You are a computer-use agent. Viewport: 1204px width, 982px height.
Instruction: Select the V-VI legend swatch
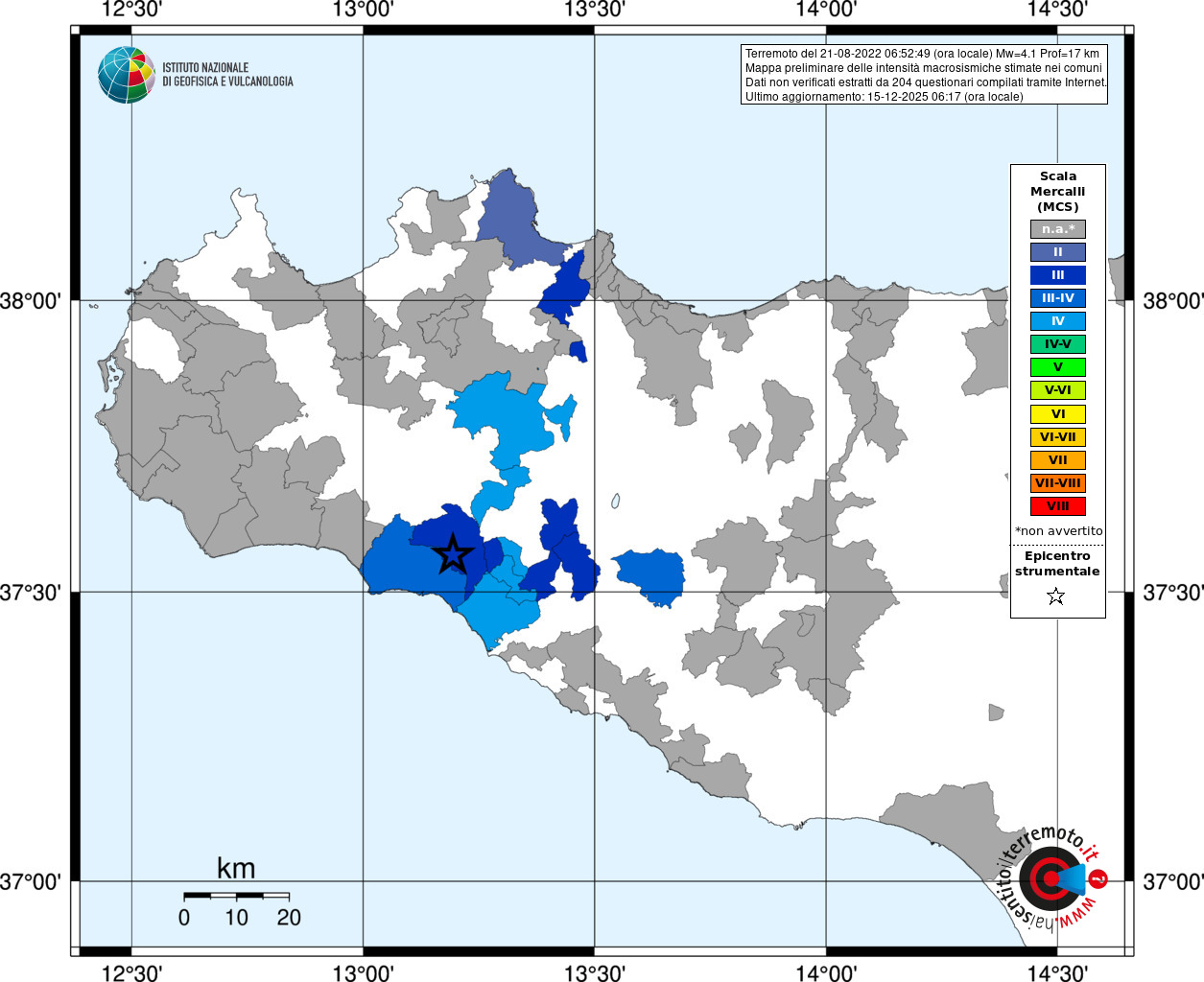1058,390
